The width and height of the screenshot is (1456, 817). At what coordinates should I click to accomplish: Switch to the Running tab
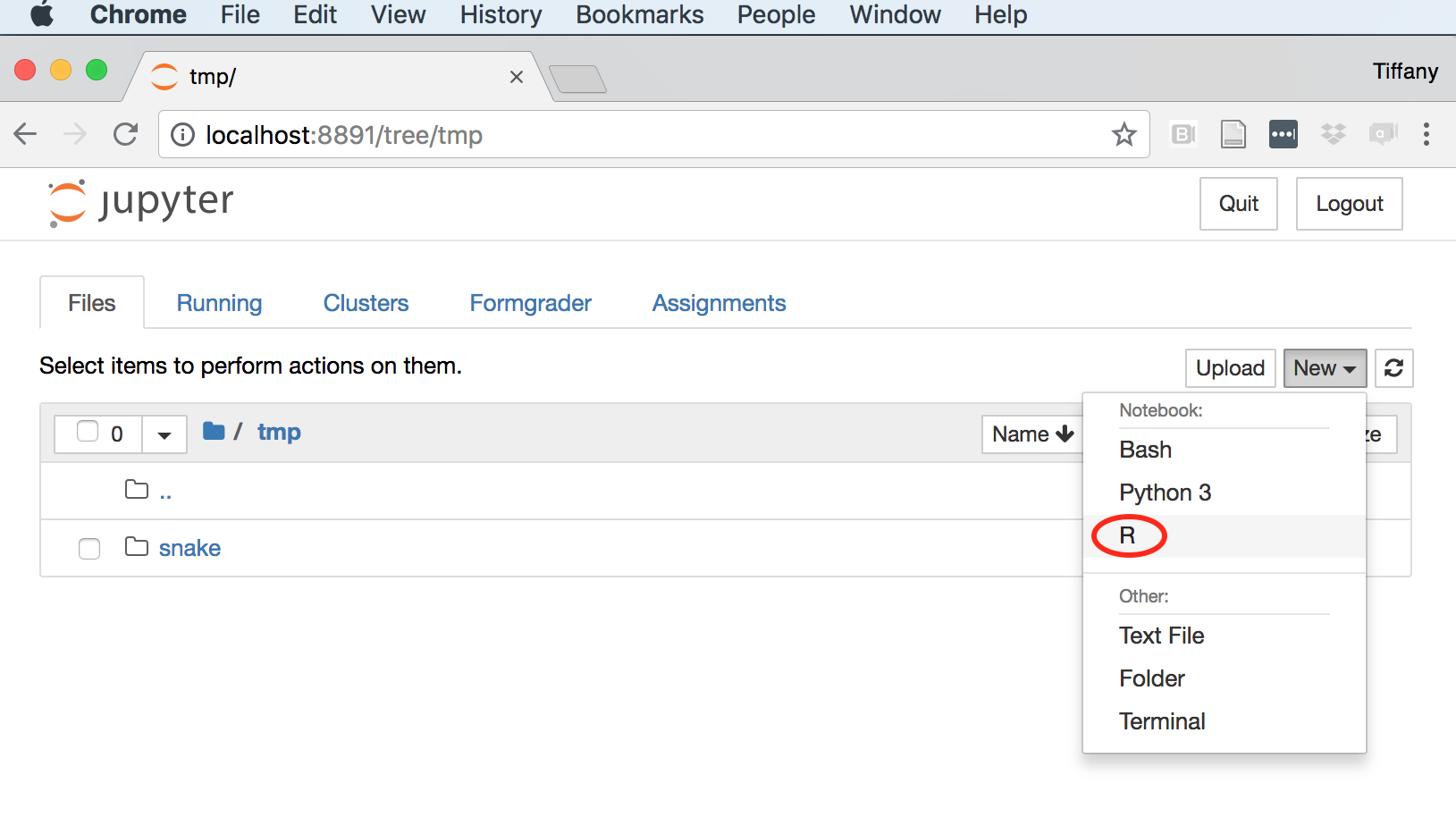point(219,303)
